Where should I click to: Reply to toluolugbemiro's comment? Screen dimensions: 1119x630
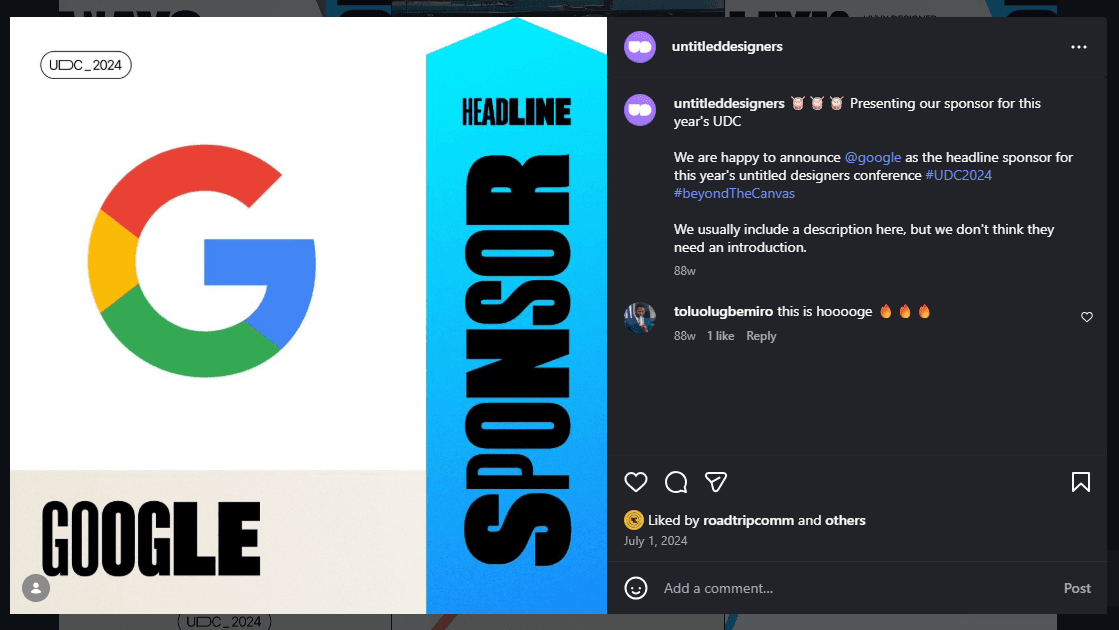[761, 336]
